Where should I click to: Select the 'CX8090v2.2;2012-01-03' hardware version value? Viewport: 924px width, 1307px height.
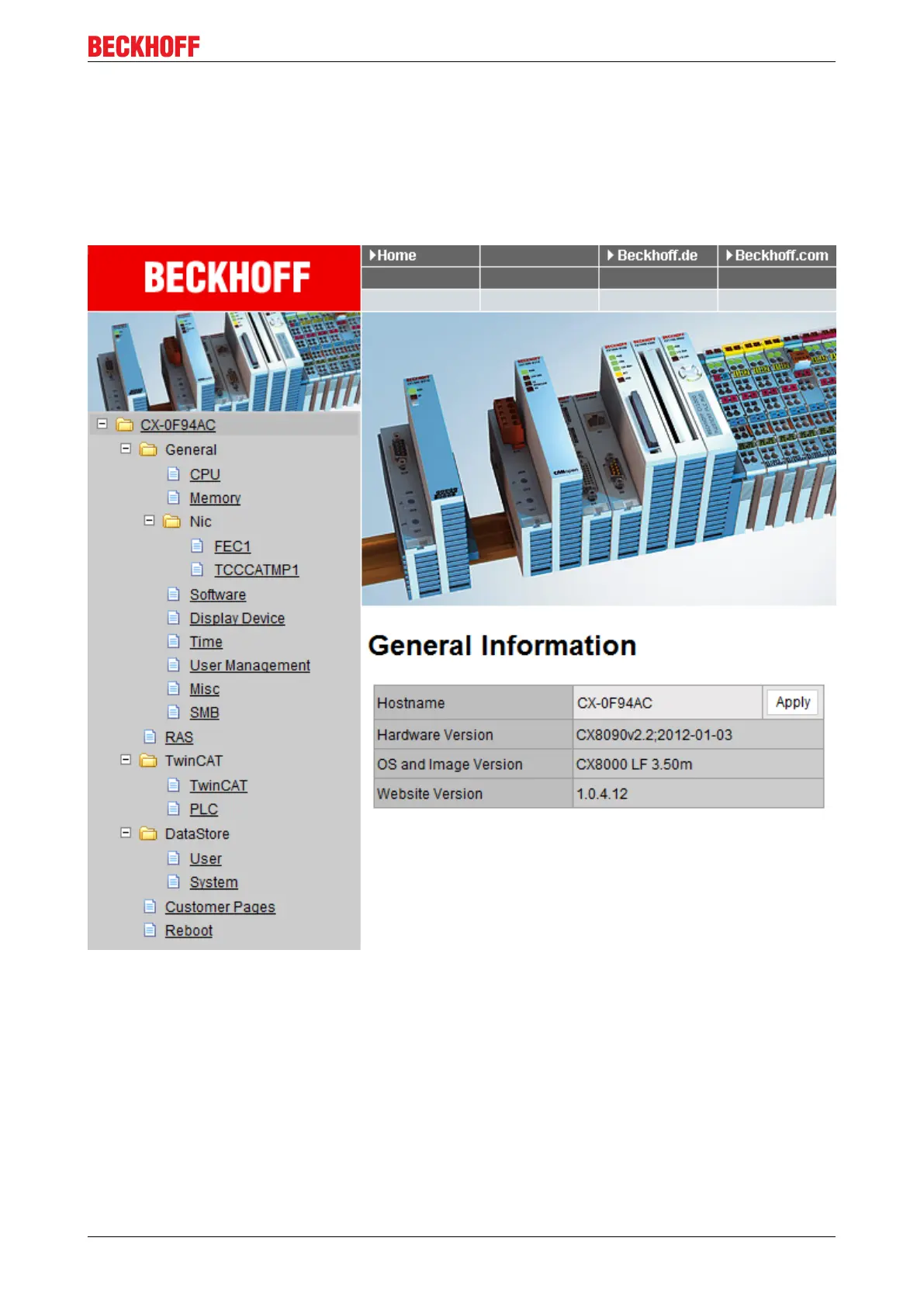click(x=654, y=735)
